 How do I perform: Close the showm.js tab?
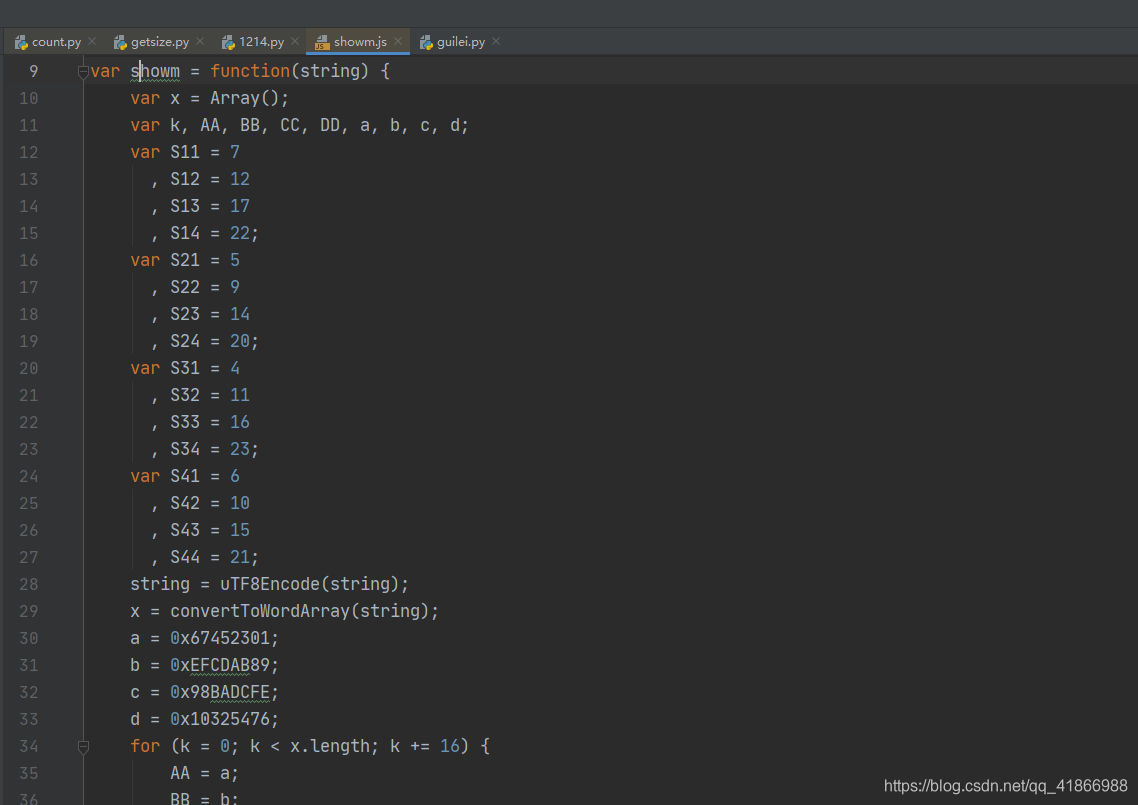398,41
